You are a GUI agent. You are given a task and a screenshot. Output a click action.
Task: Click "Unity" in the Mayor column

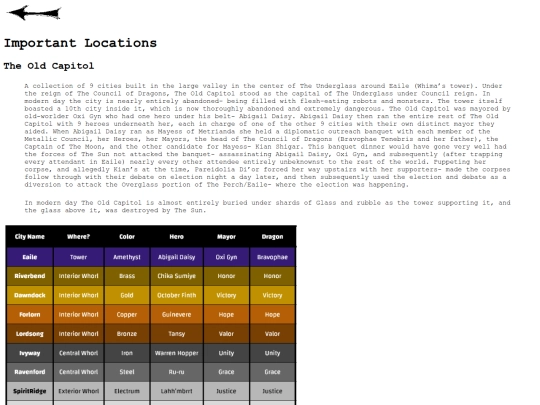coord(226,353)
